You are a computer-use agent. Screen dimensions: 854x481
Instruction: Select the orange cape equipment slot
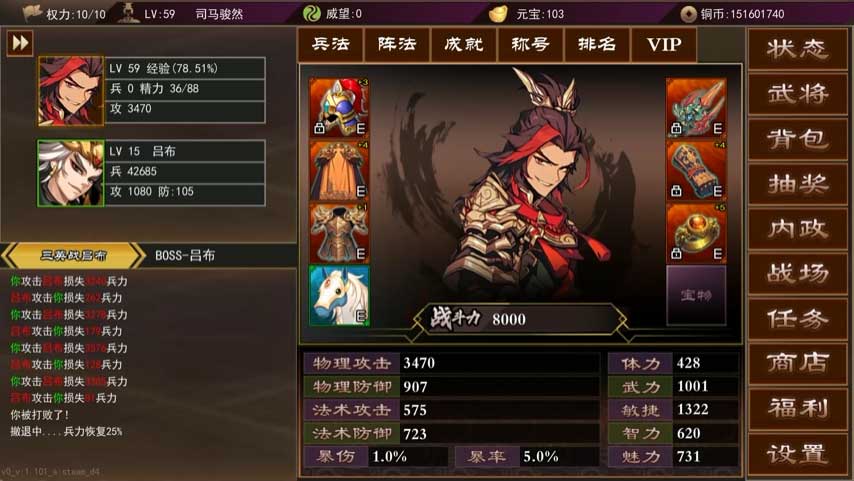[339, 171]
